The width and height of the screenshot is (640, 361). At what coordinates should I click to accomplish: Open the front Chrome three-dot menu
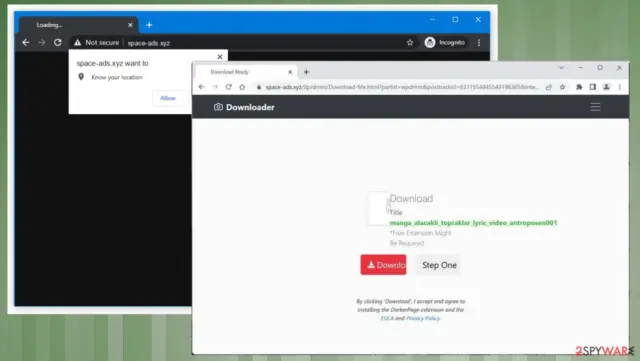click(620, 87)
